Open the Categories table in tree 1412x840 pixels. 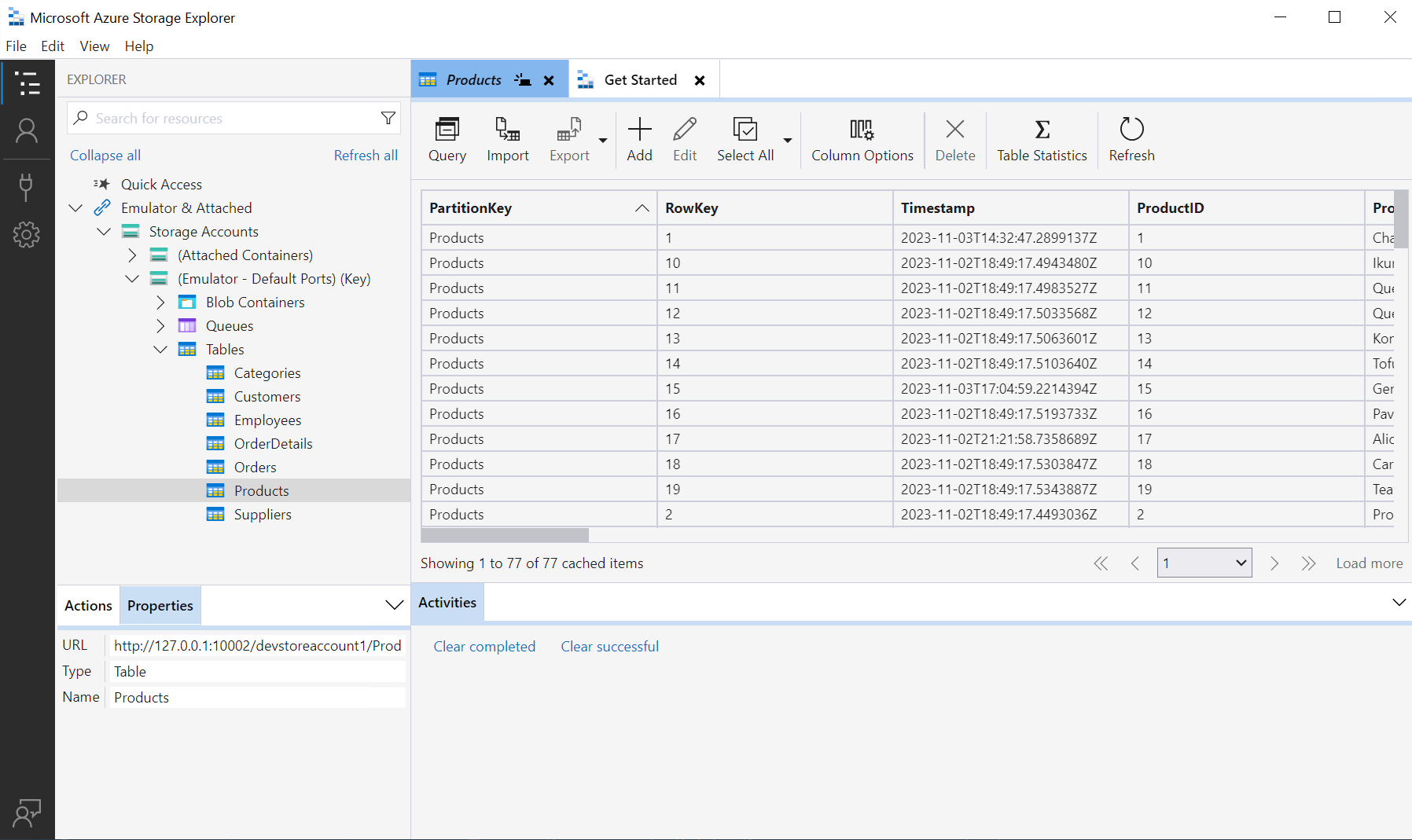pyautogui.click(x=267, y=373)
